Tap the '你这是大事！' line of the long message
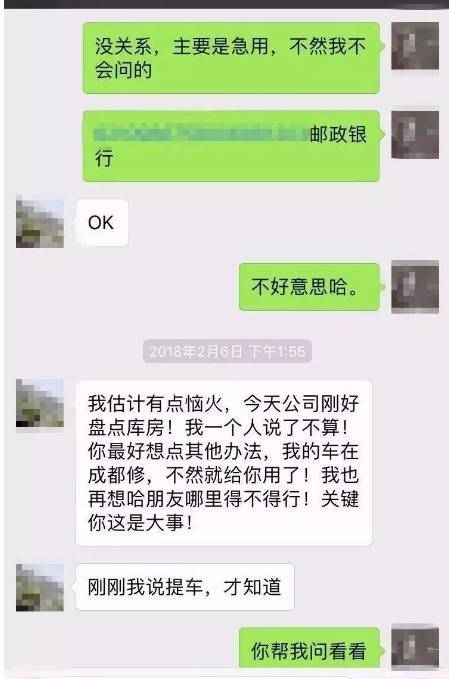This screenshot has width=449, height=679. 139,523
